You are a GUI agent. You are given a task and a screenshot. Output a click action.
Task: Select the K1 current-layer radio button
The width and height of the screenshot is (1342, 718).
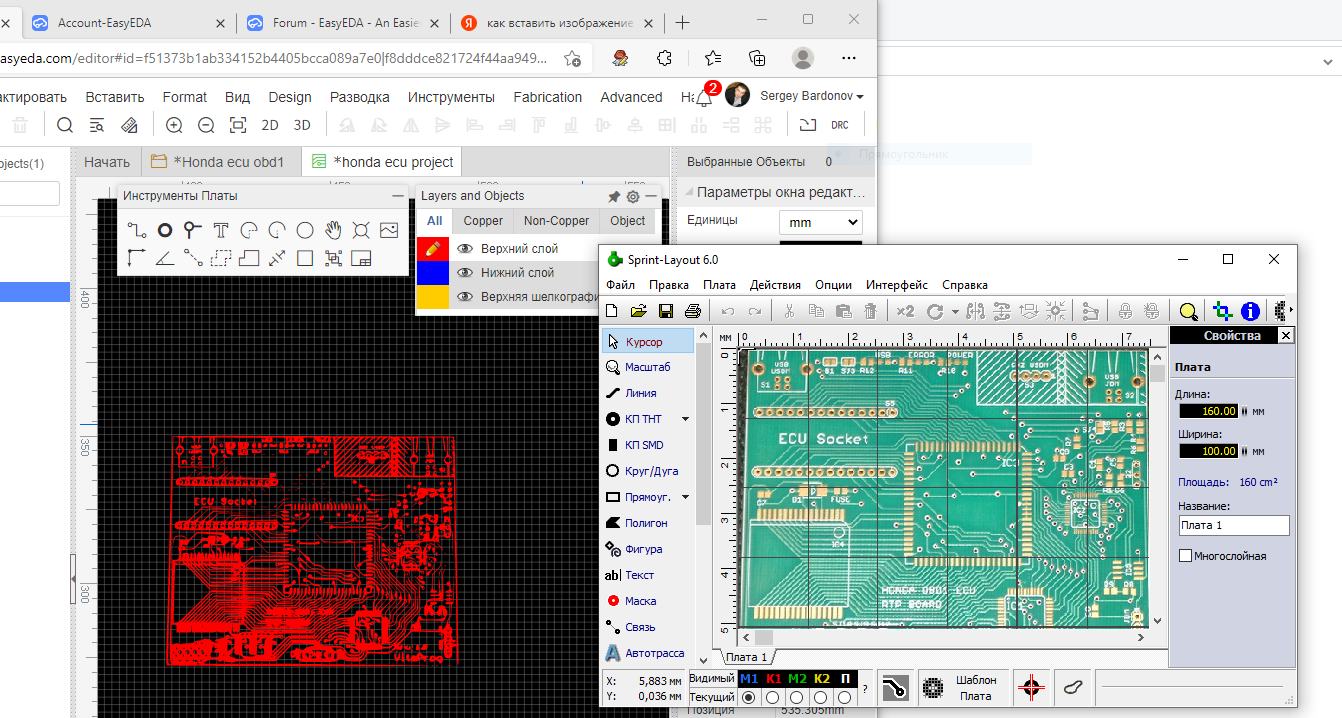(x=773, y=697)
